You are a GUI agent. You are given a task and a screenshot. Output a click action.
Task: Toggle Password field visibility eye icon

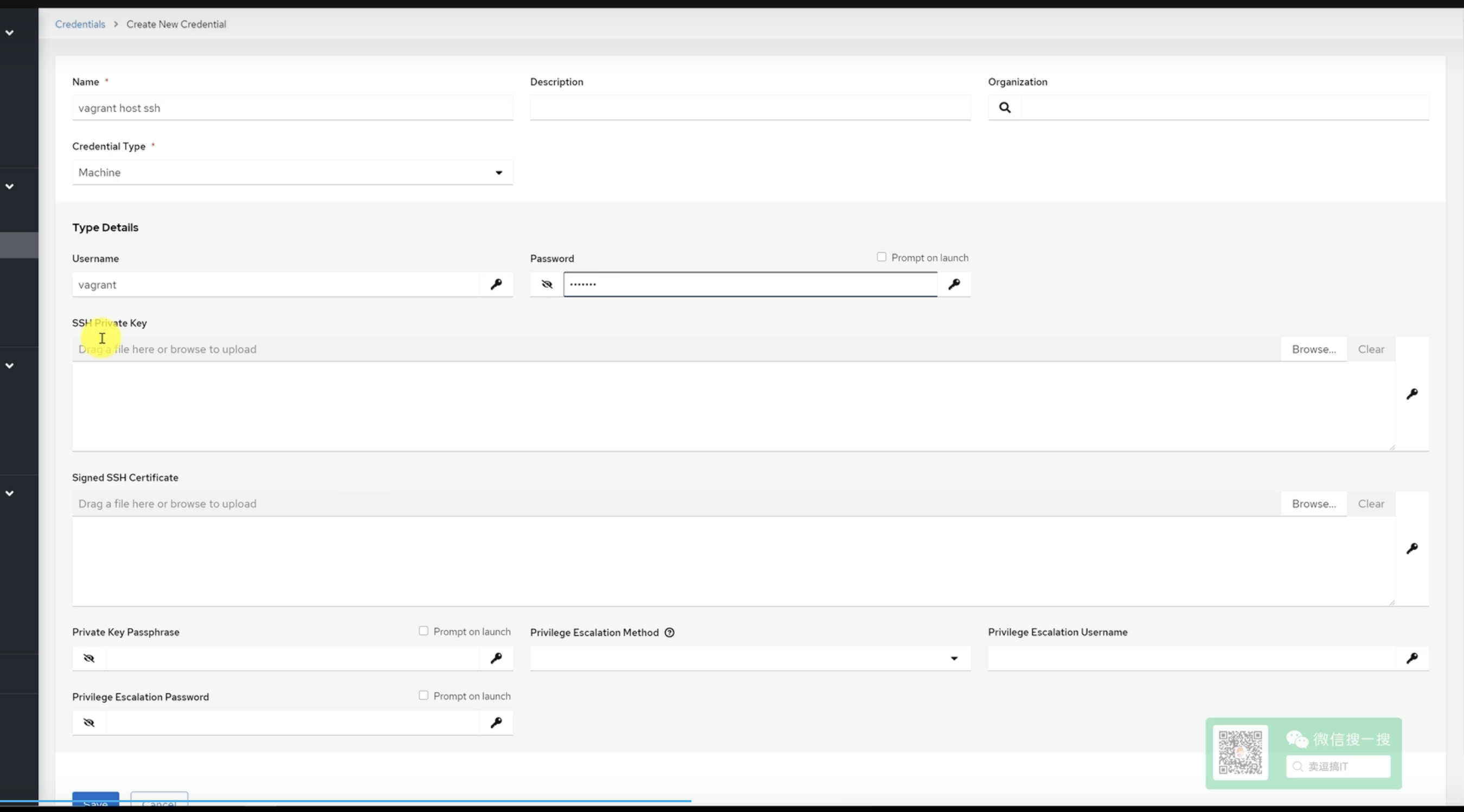click(547, 284)
